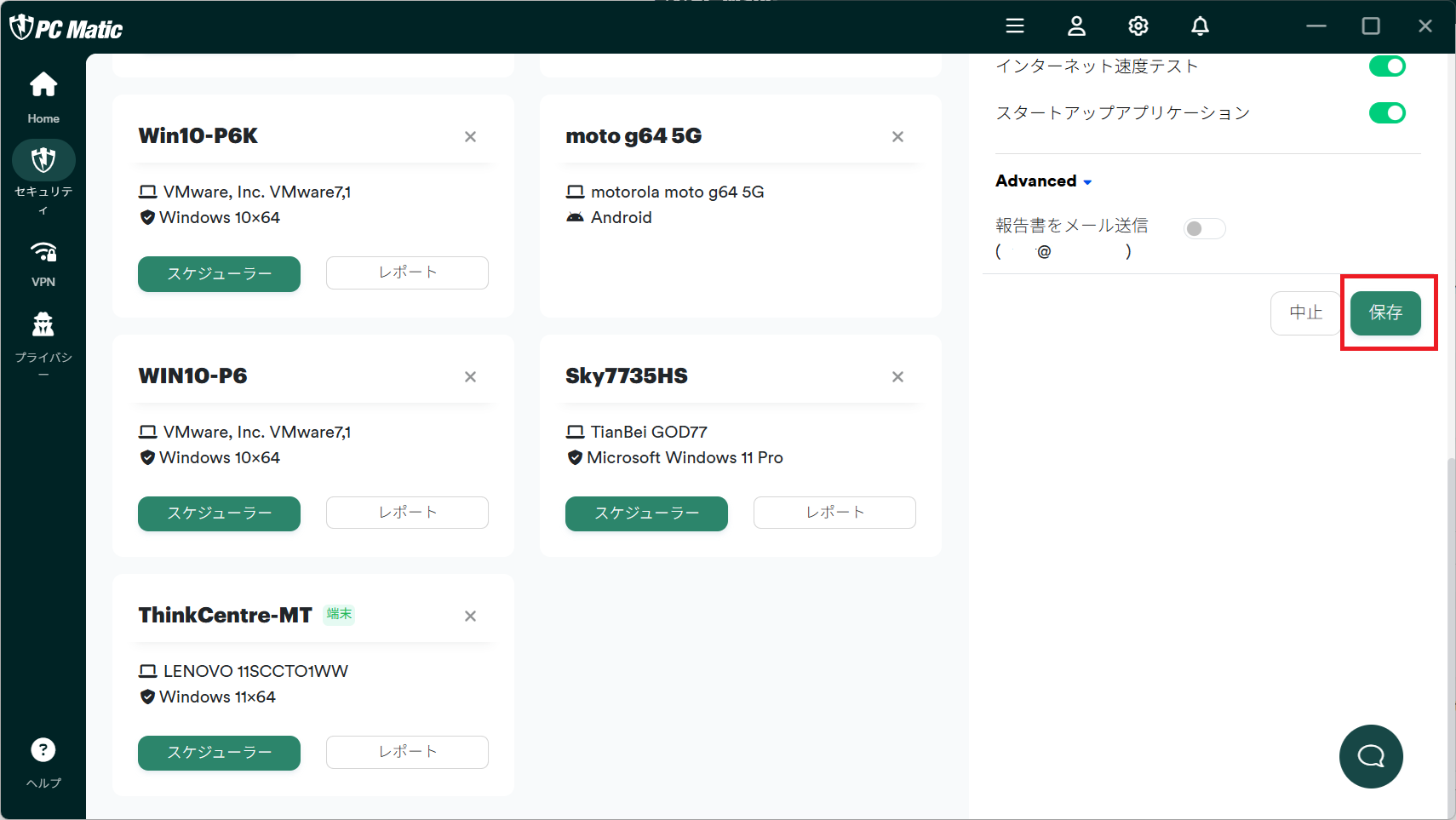Enable 報告書をメール送信 switch

[1204, 228]
